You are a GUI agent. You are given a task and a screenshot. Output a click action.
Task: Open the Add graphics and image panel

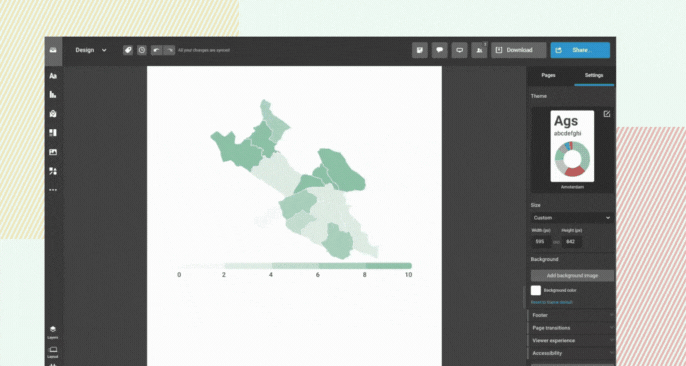tap(53, 152)
